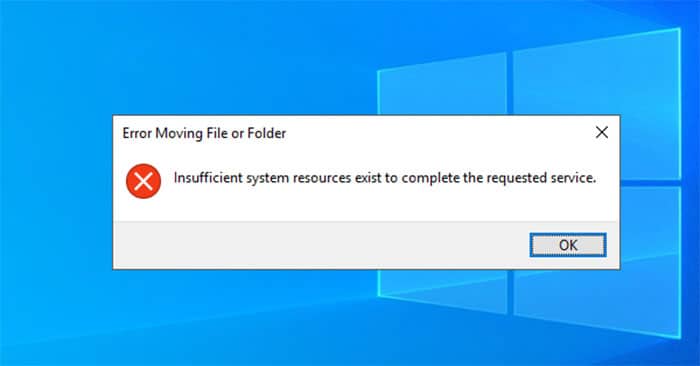Image resolution: width=700 pixels, height=366 pixels.
Task: Click the blank title bar area left of the X
Action: pyautogui.click(x=438, y=133)
